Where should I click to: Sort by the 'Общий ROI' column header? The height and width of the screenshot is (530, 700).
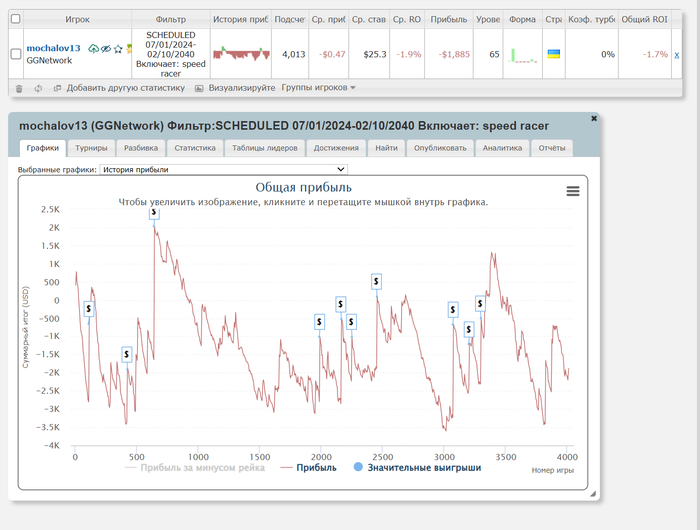[645, 19]
